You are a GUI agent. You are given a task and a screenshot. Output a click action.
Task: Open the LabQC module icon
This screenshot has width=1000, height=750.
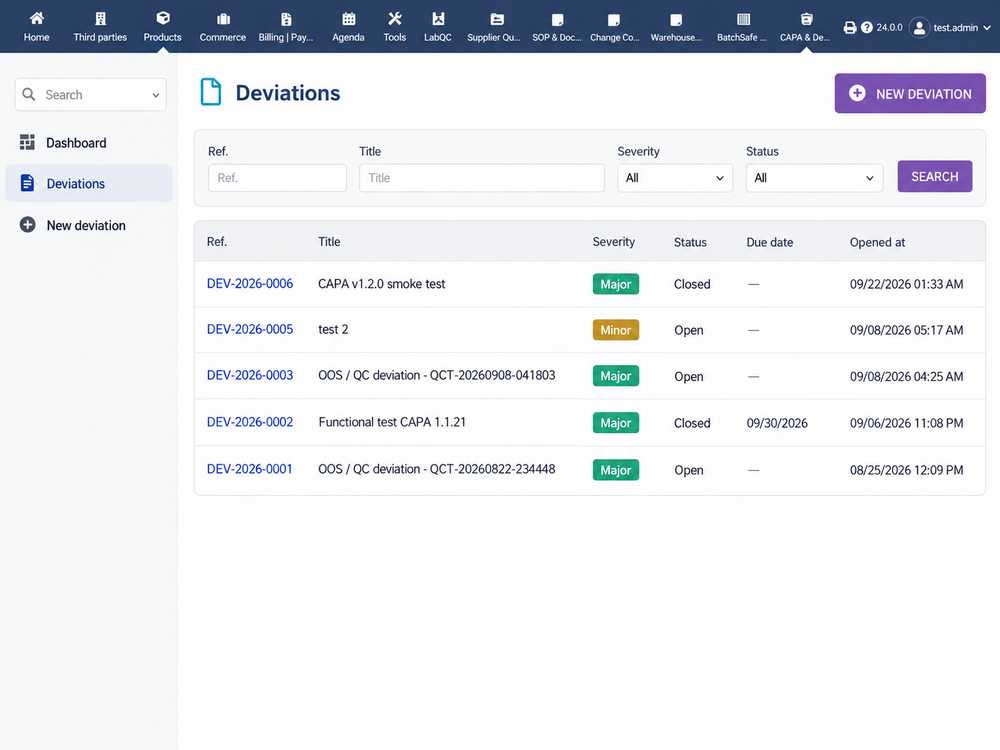[438, 18]
